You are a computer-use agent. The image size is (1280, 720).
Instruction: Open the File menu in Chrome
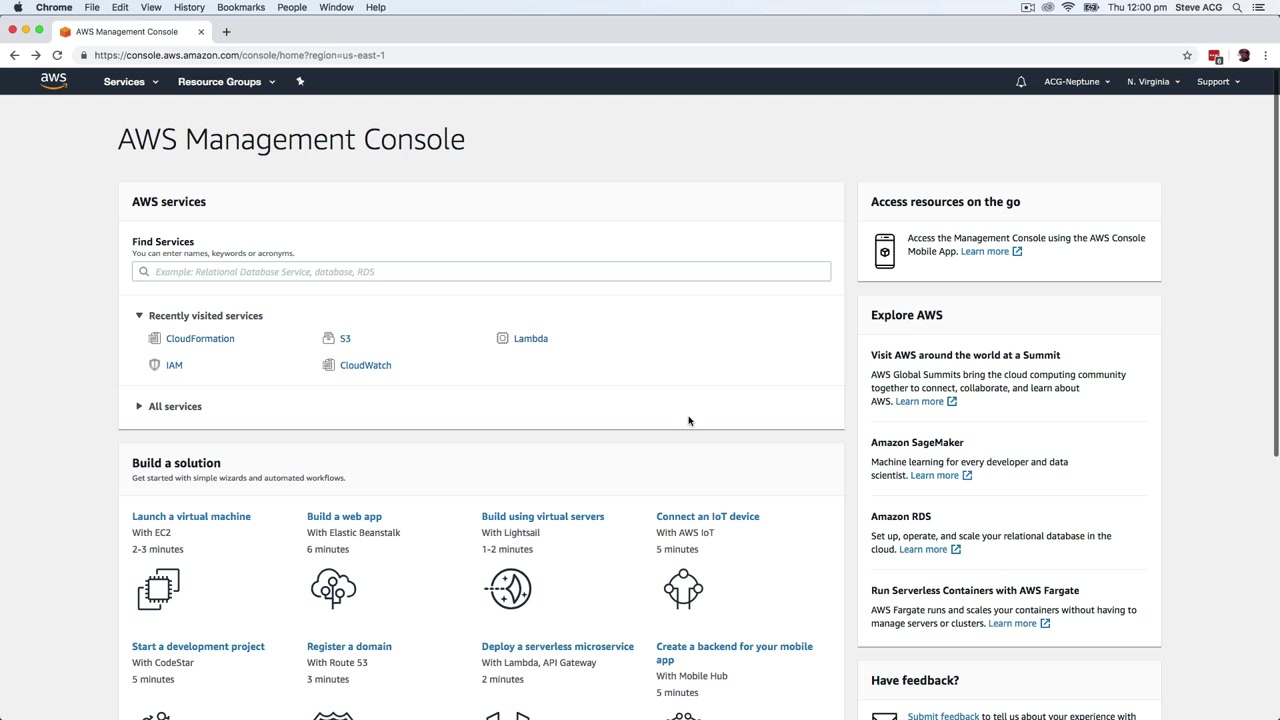pyautogui.click(x=92, y=7)
